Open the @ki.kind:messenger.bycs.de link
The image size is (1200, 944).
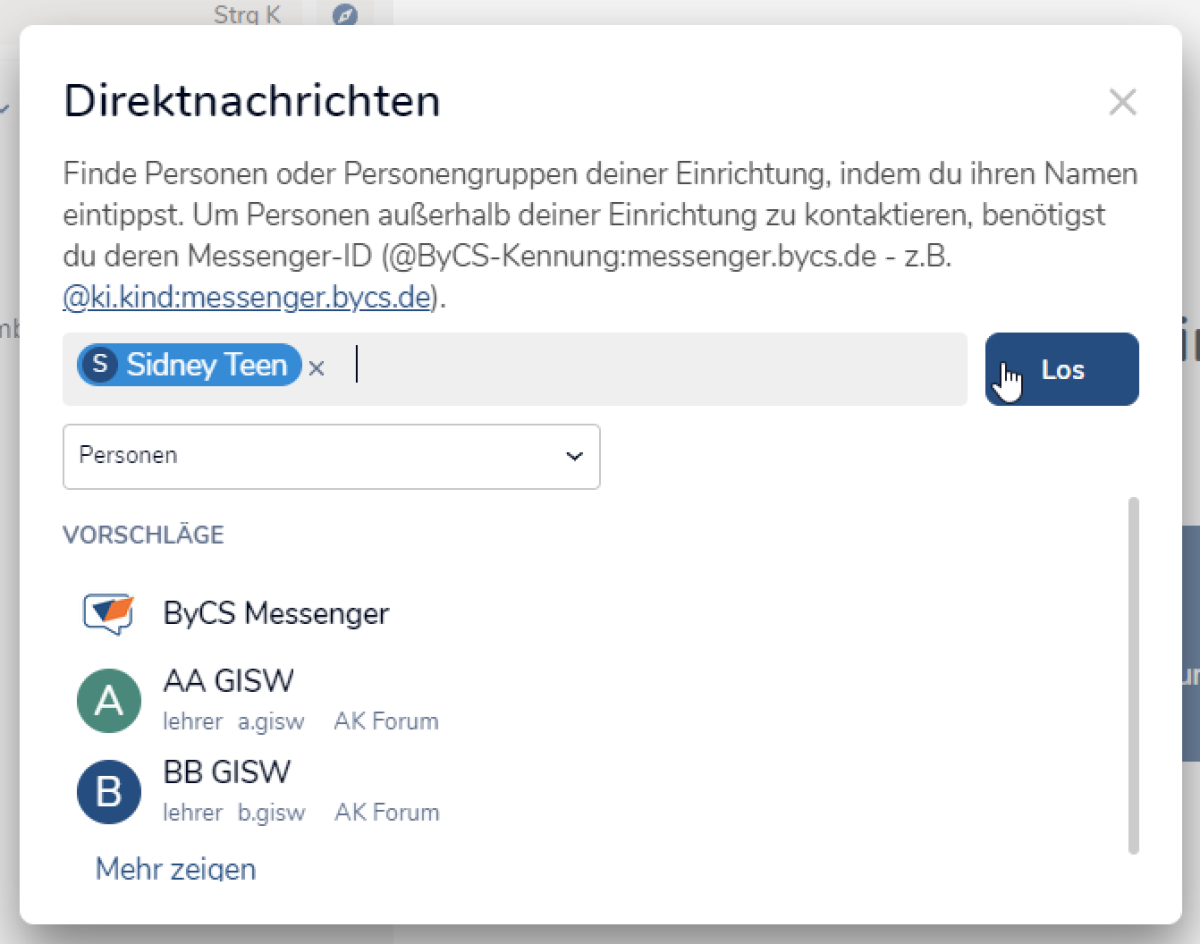tap(247, 298)
